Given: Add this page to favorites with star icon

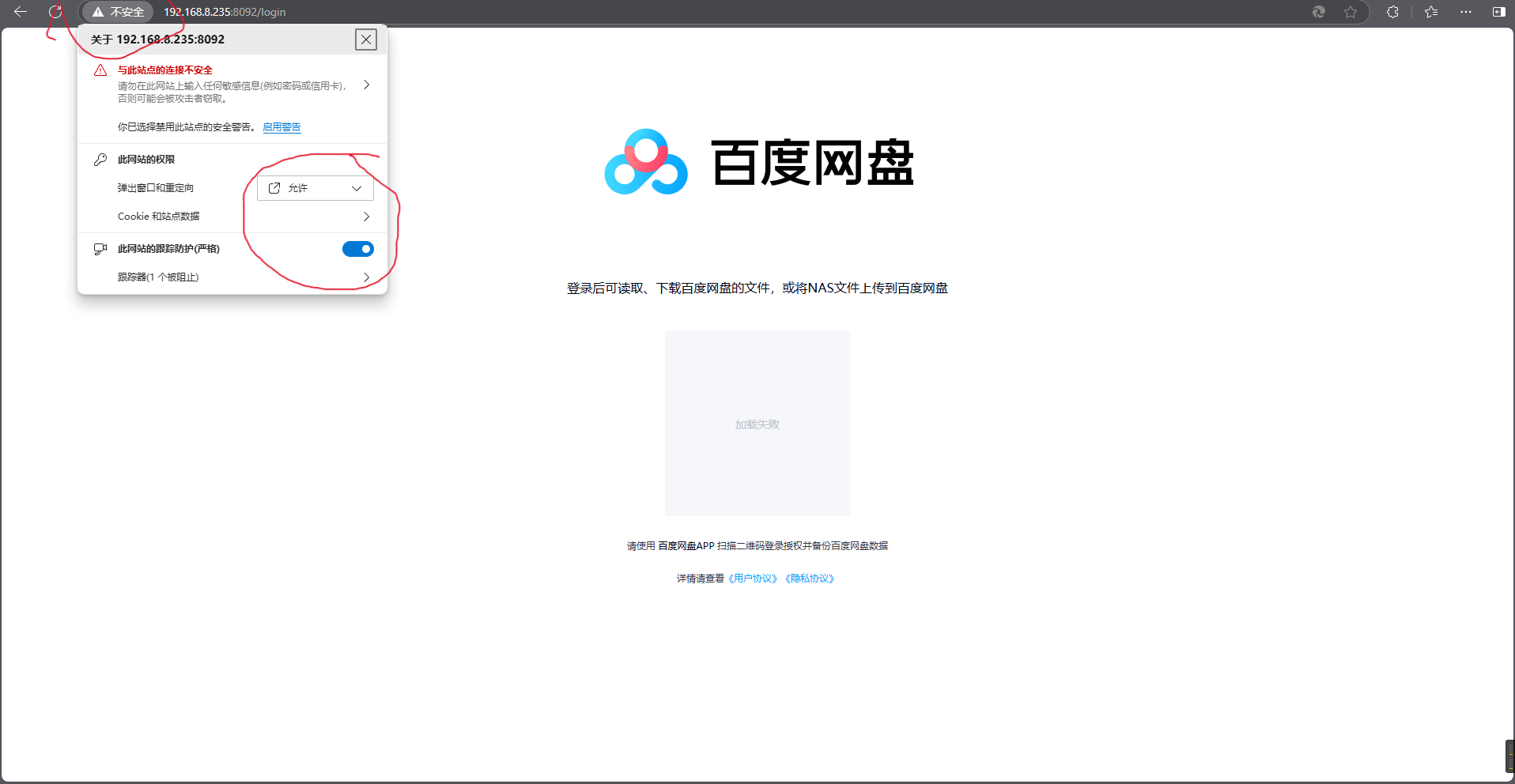Looking at the screenshot, I should click(1351, 12).
